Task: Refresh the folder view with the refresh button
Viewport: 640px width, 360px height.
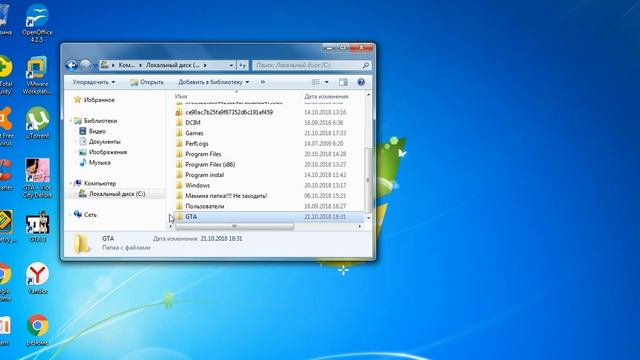Action: (x=242, y=65)
